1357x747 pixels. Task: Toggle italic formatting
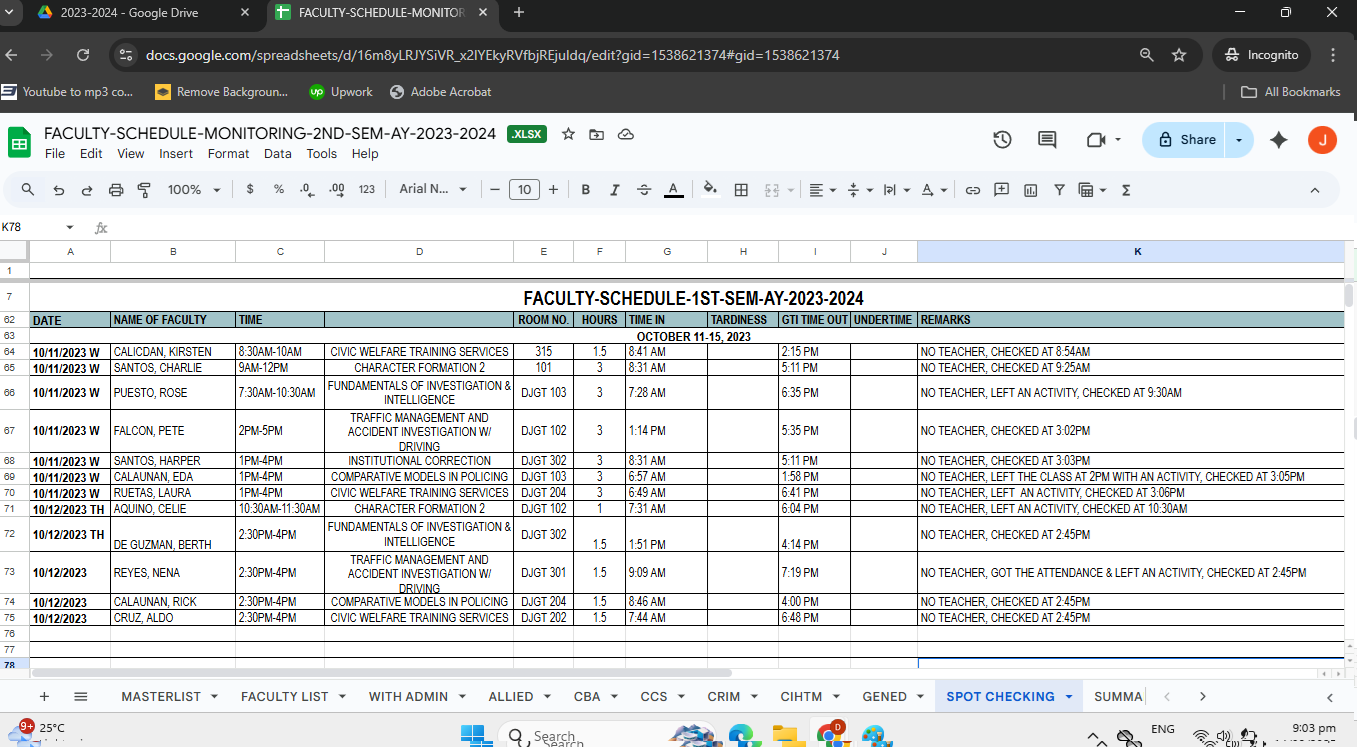tap(615, 190)
